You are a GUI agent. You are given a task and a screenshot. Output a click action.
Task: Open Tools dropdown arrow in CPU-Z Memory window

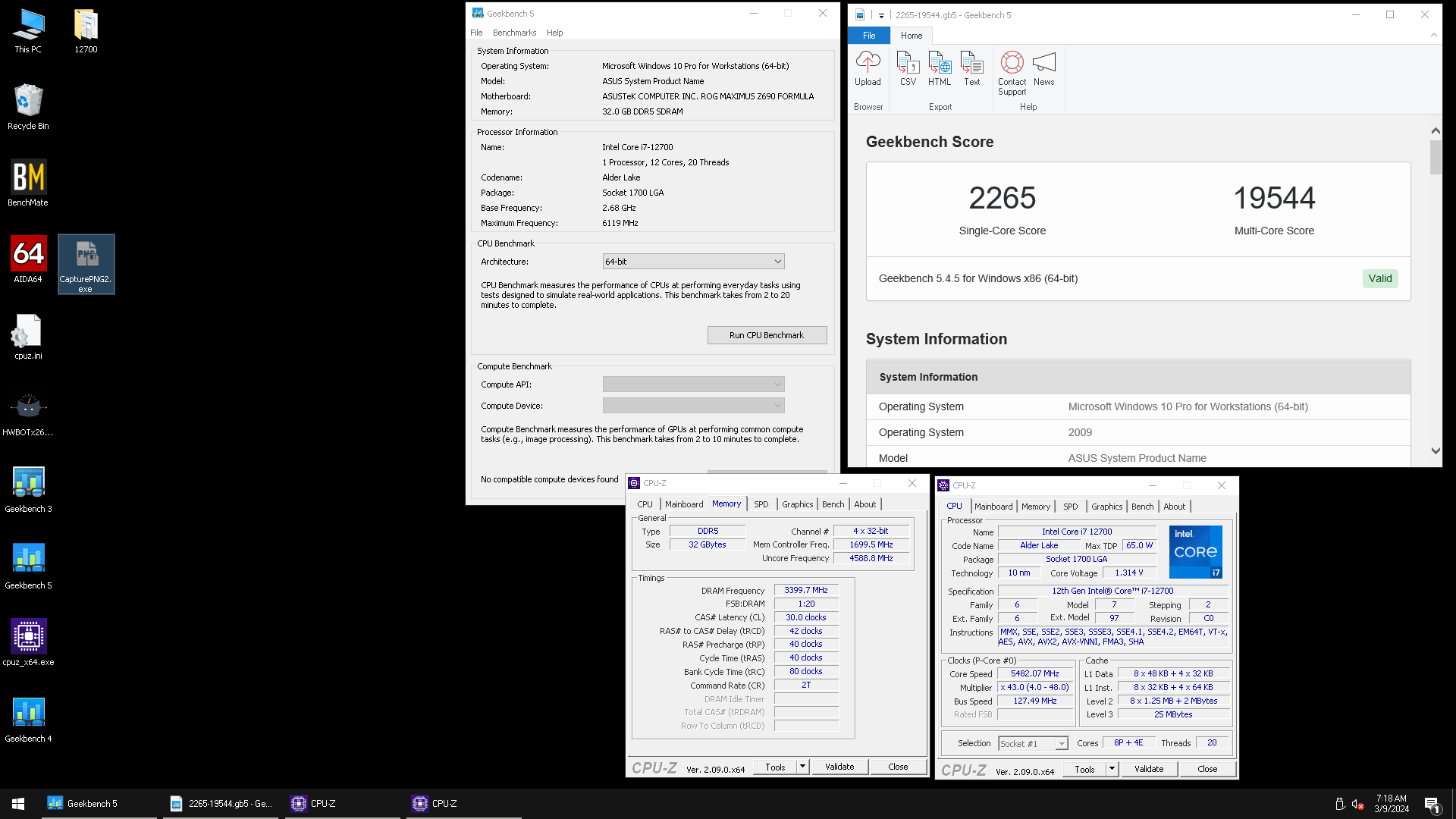(x=802, y=767)
